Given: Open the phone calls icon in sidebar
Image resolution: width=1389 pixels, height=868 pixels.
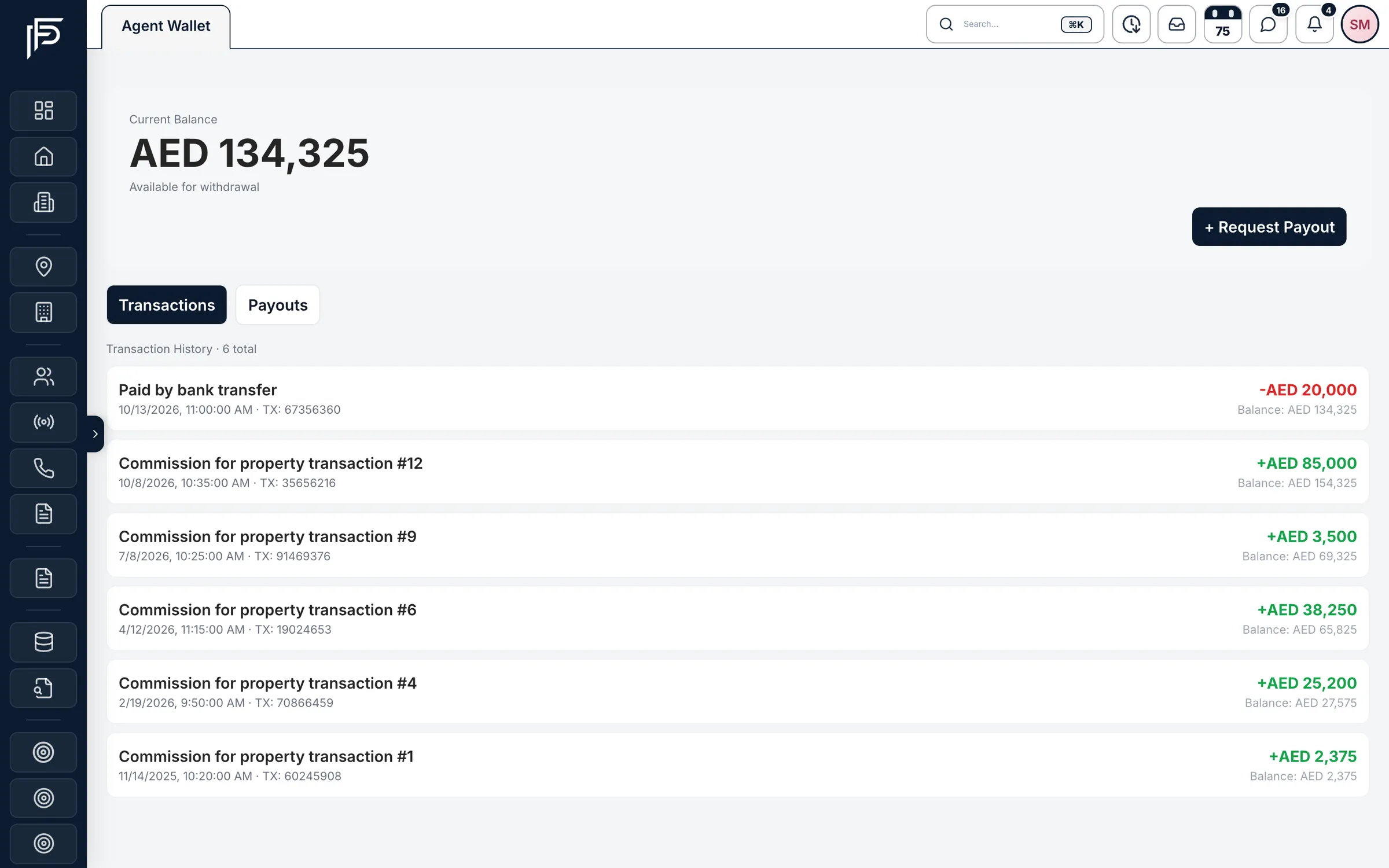Looking at the screenshot, I should pyautogui.click(x=43, y=468).
